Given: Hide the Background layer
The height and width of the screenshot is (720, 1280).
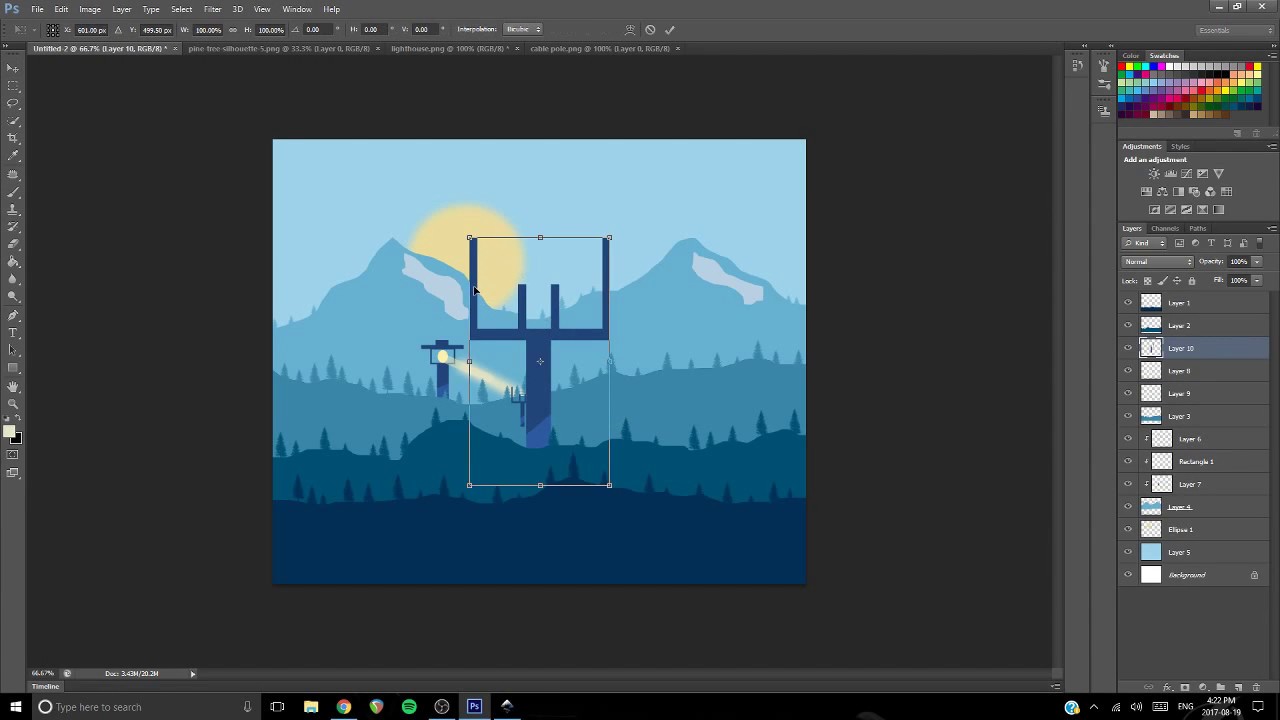Looking at the screenshot, I should coord(1128,575).
